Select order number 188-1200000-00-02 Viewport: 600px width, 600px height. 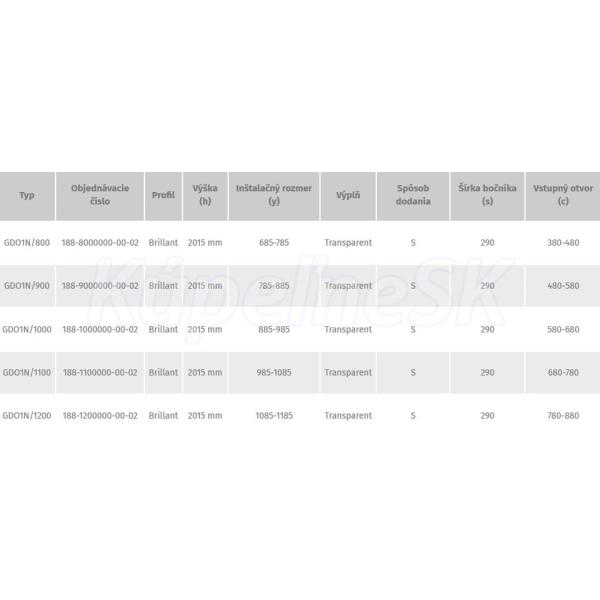pos(100,416)
